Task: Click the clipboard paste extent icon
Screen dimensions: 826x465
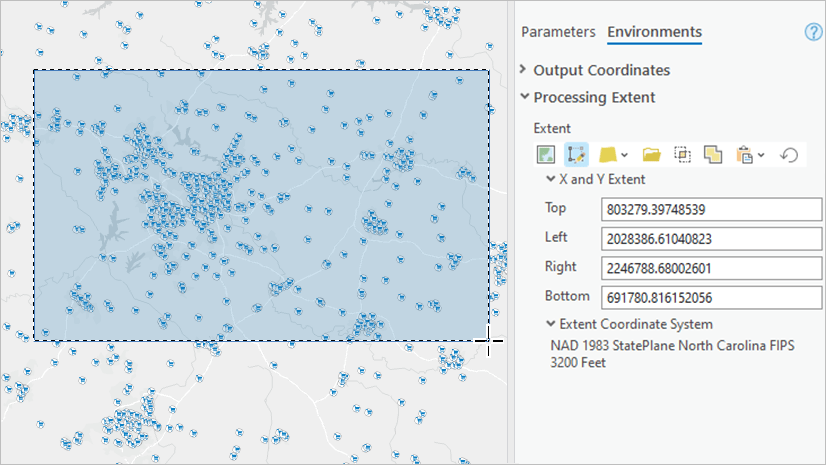Action: point(744,155)
